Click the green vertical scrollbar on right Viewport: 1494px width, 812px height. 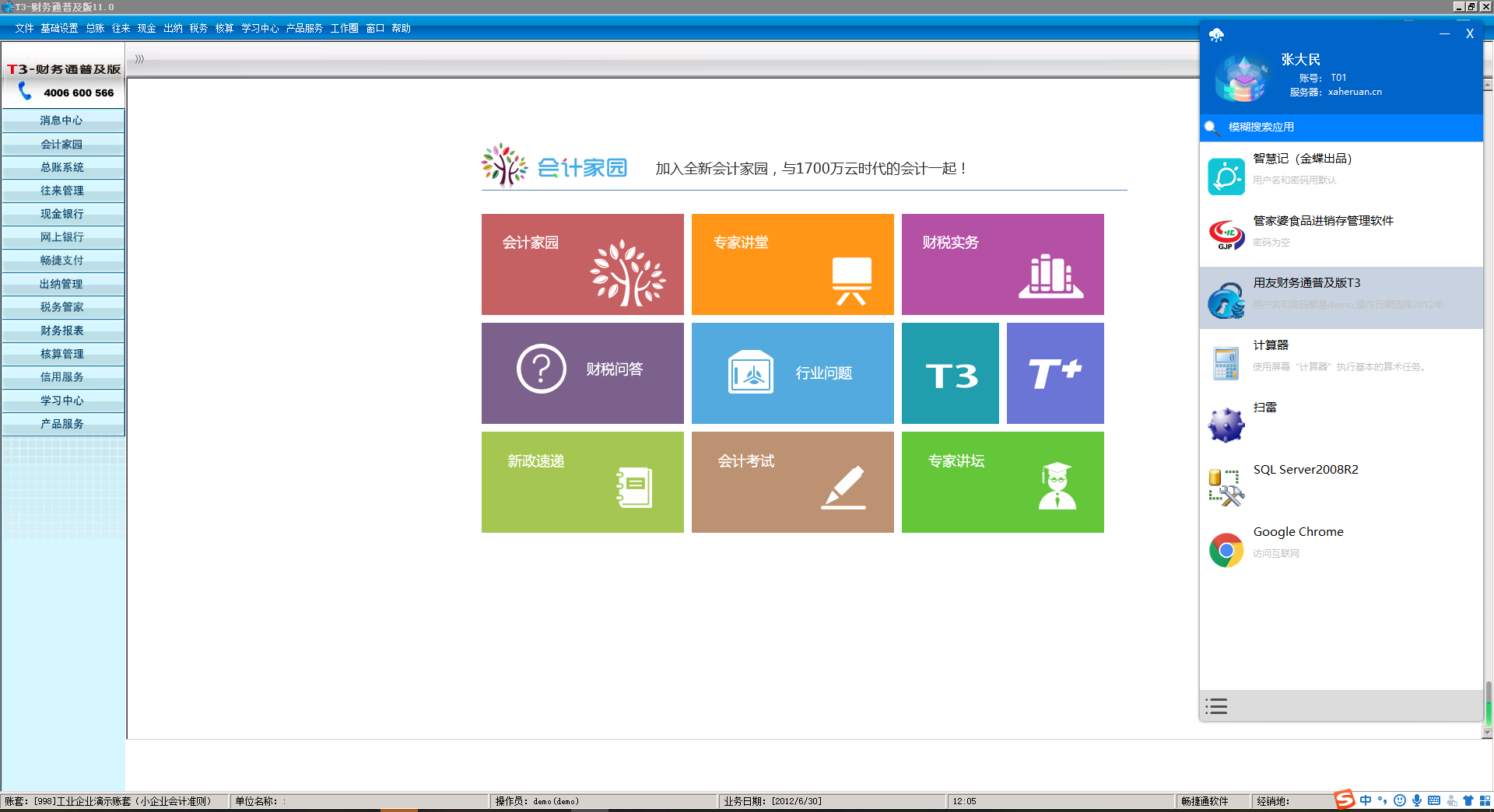pos(1488,711)
